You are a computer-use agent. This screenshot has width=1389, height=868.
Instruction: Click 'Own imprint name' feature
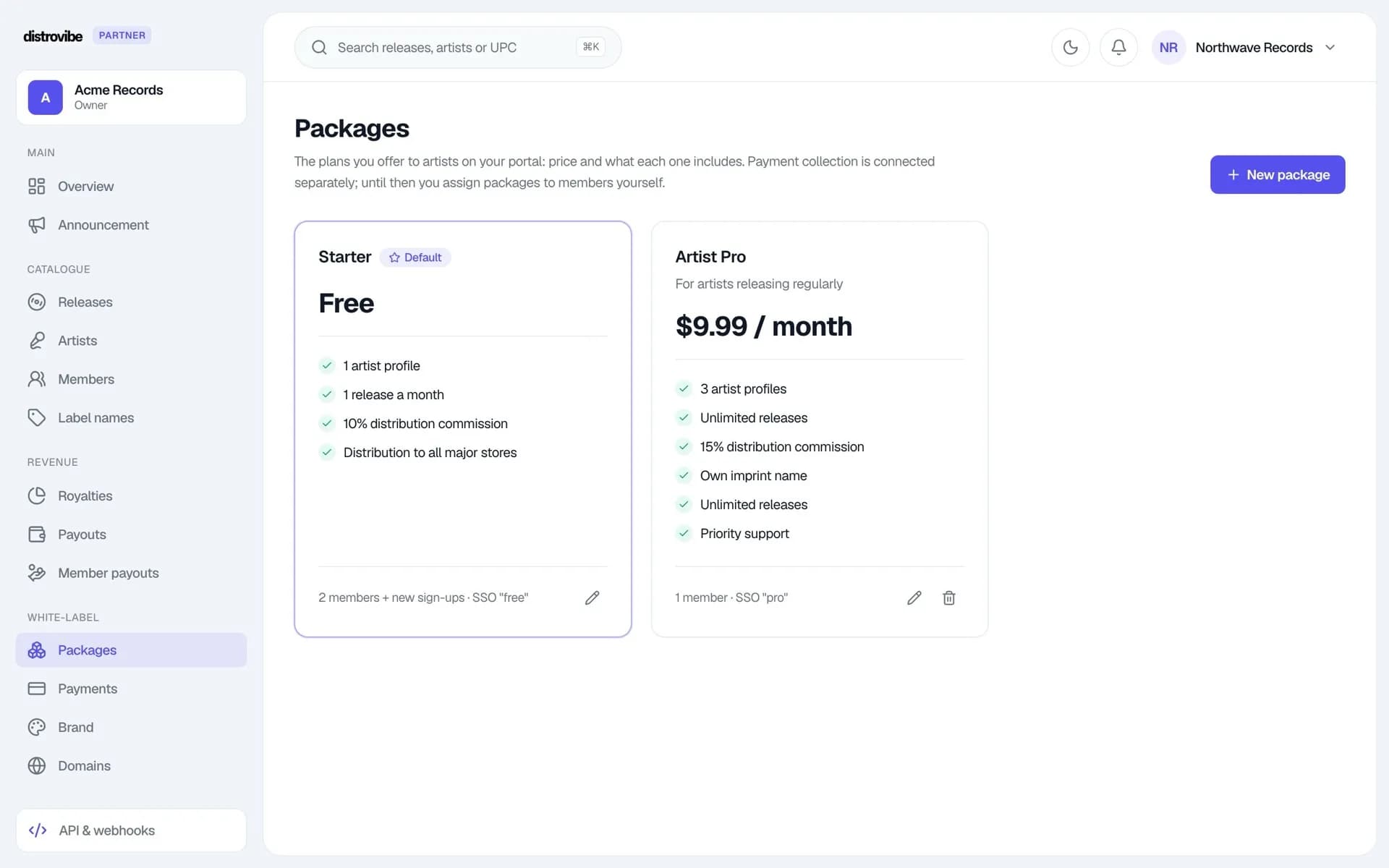point(753,476)
